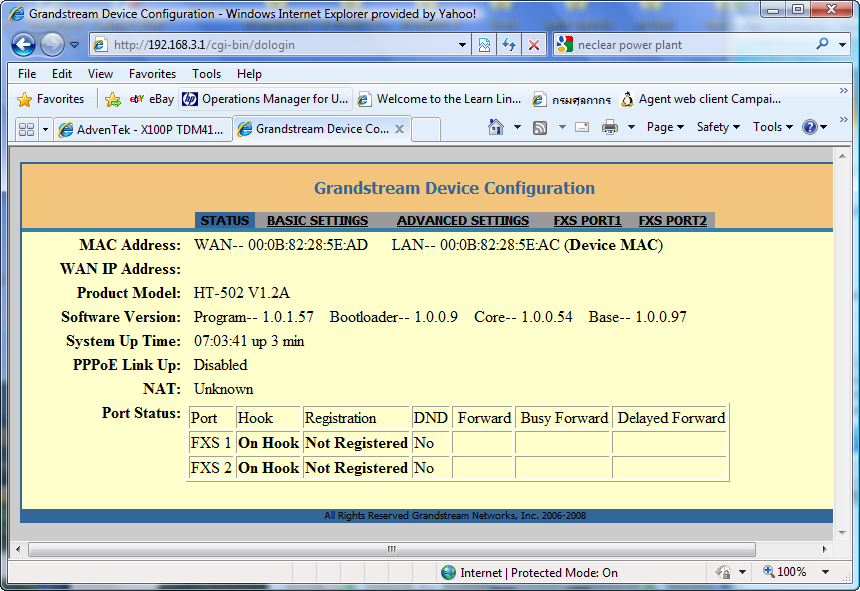The image size is (860, 591).
Task: Click the browser Forward arrow button
Action: click(x=52, y=45)
